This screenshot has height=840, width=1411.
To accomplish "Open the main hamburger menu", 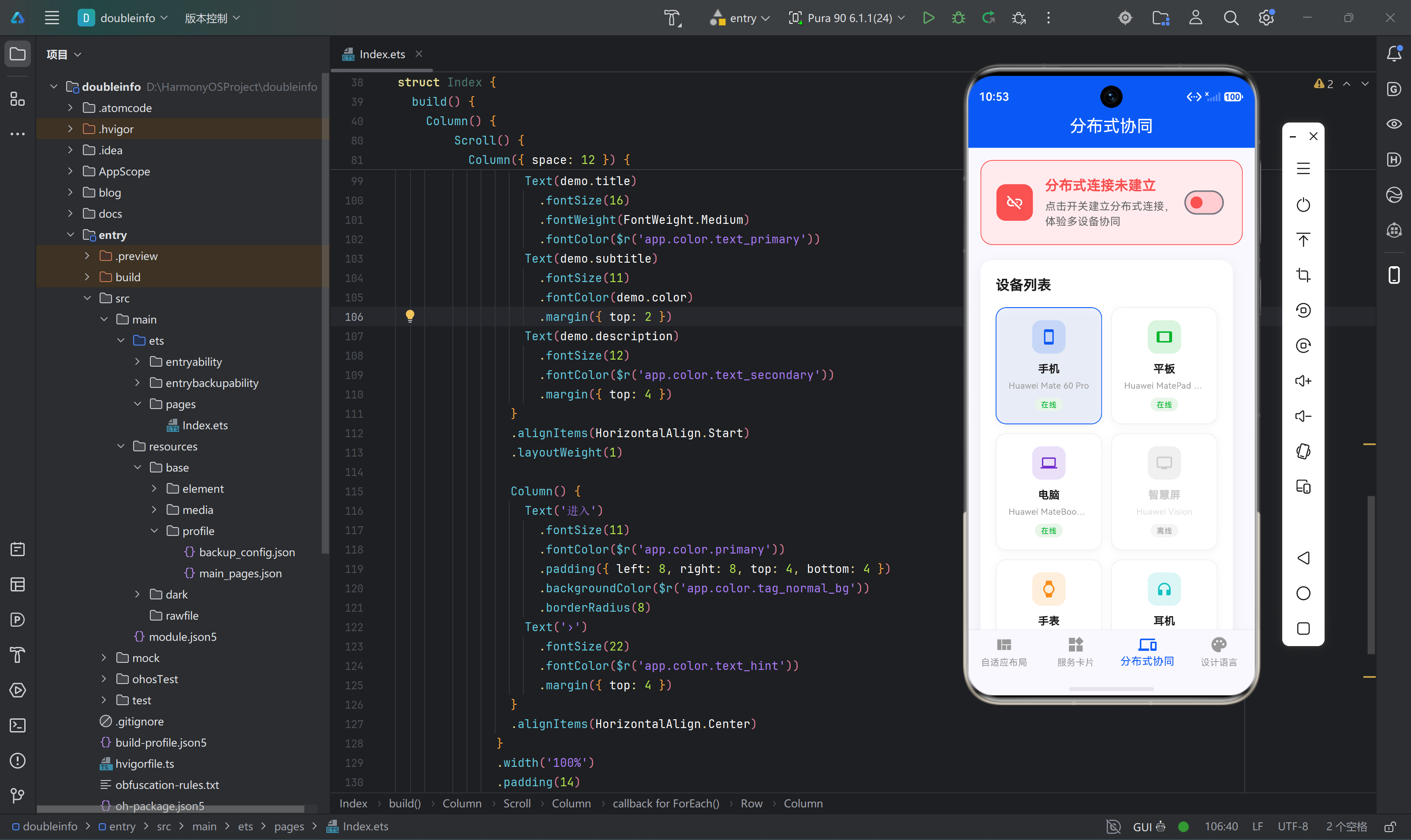I will pyautogui.click(x=52, y=18).
